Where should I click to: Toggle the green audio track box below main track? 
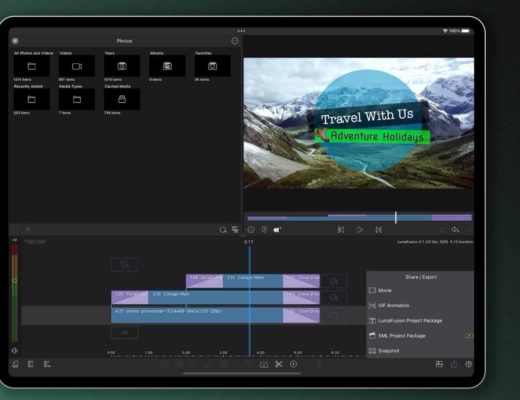124,333
